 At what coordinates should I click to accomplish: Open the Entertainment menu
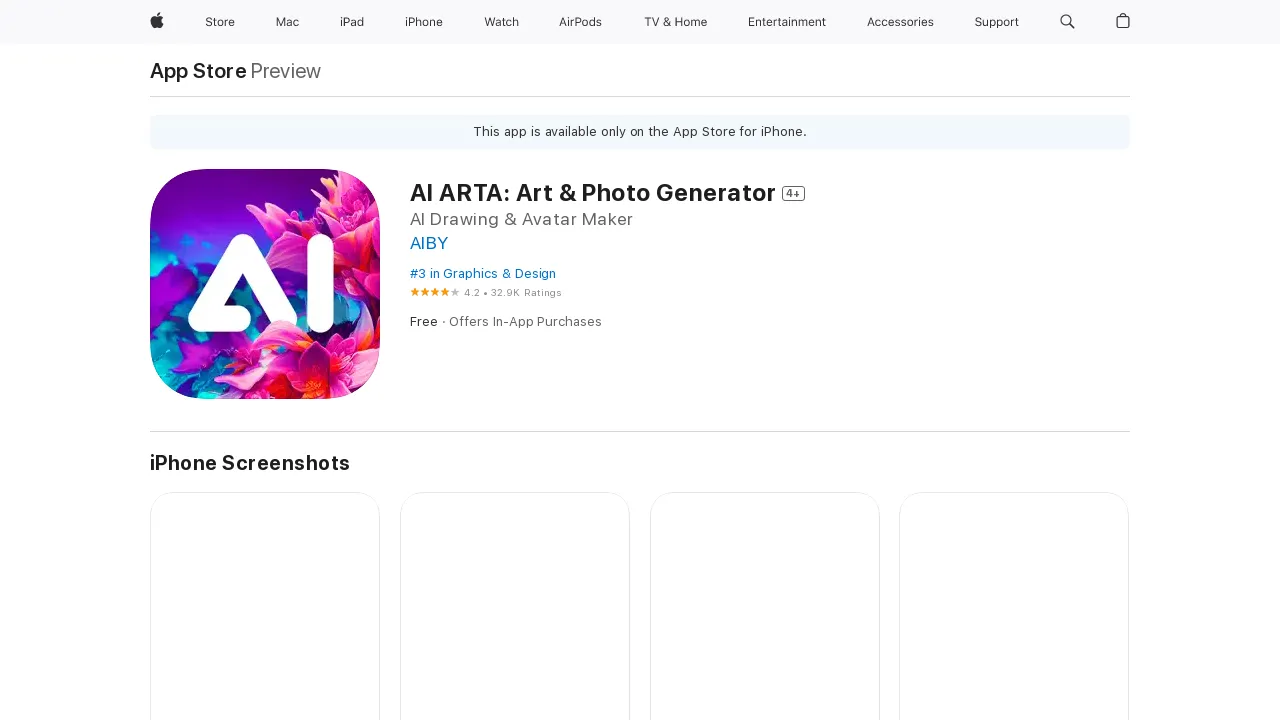pos(787,22)
